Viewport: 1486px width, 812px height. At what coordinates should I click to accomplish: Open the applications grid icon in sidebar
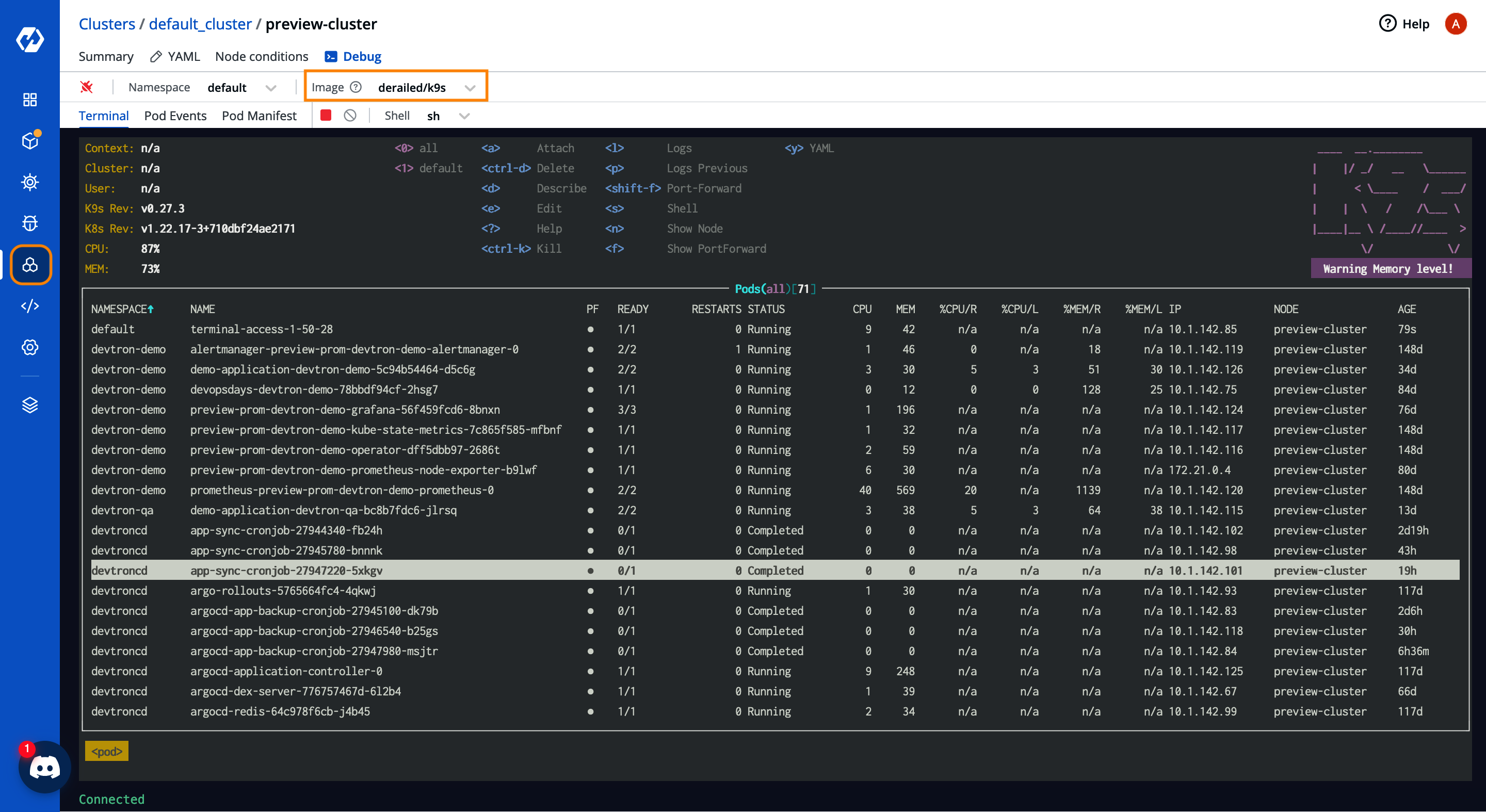(x=30, y=100)
